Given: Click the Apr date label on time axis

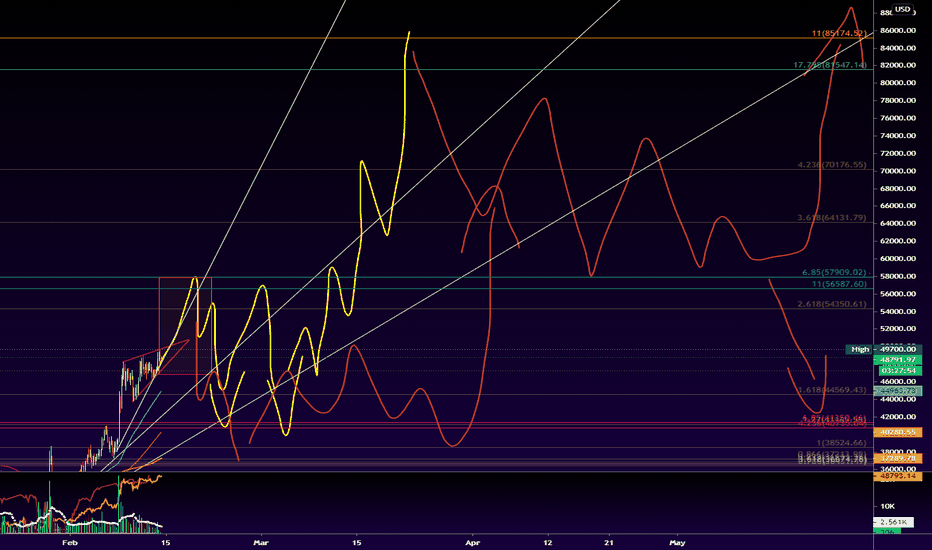Looking at the screenshot, I should (473, 542).
